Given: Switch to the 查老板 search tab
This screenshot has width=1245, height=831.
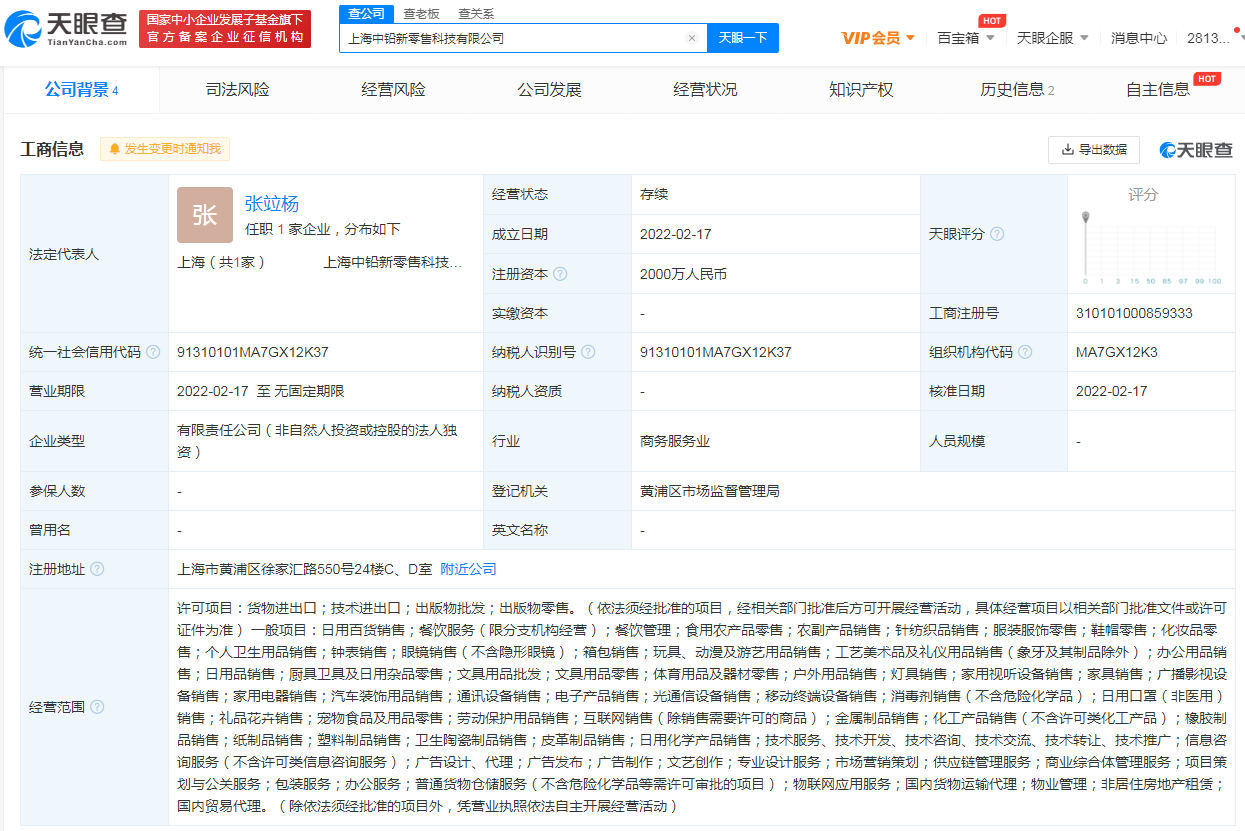Looking at the screenshot, I should (x=421, y=14).
